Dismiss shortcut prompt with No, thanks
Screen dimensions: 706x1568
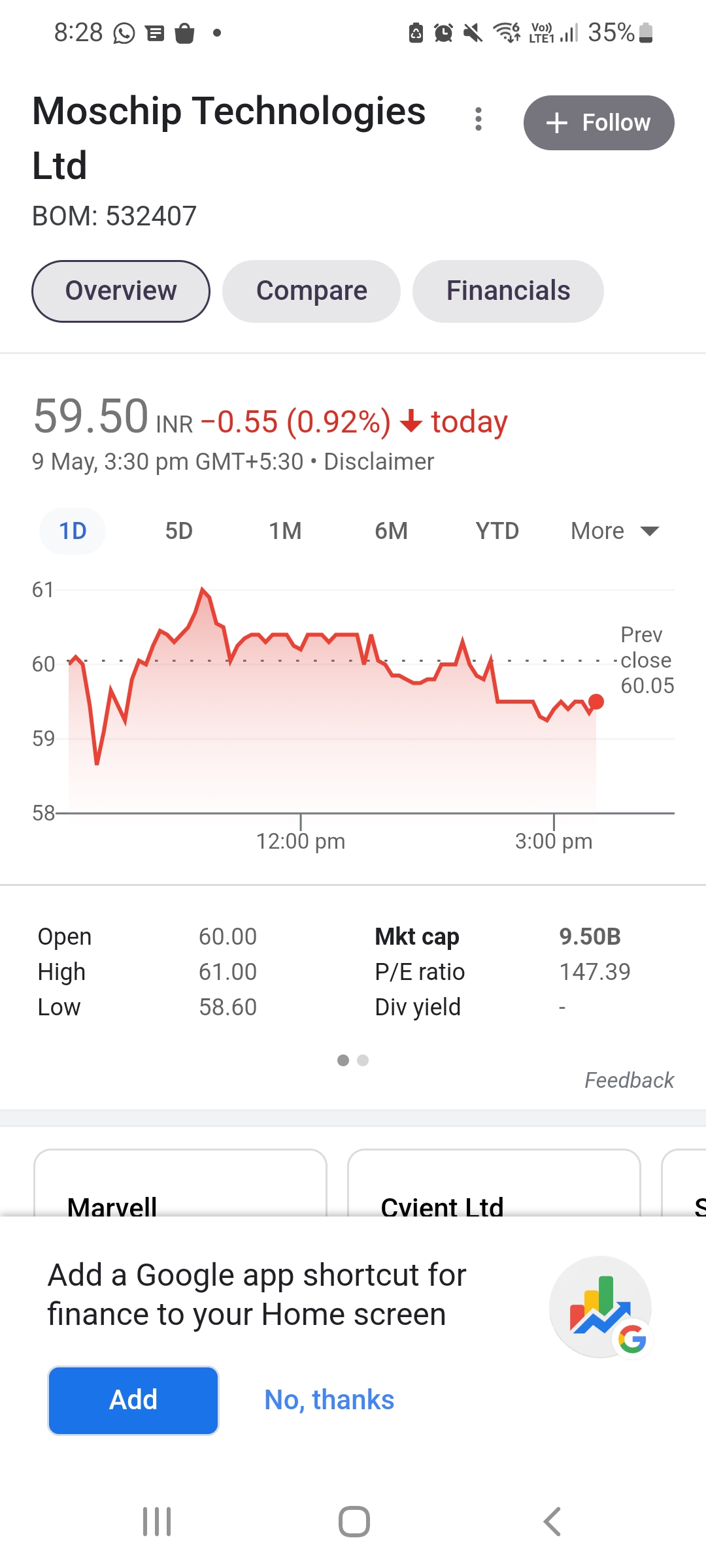(329, 1400)
